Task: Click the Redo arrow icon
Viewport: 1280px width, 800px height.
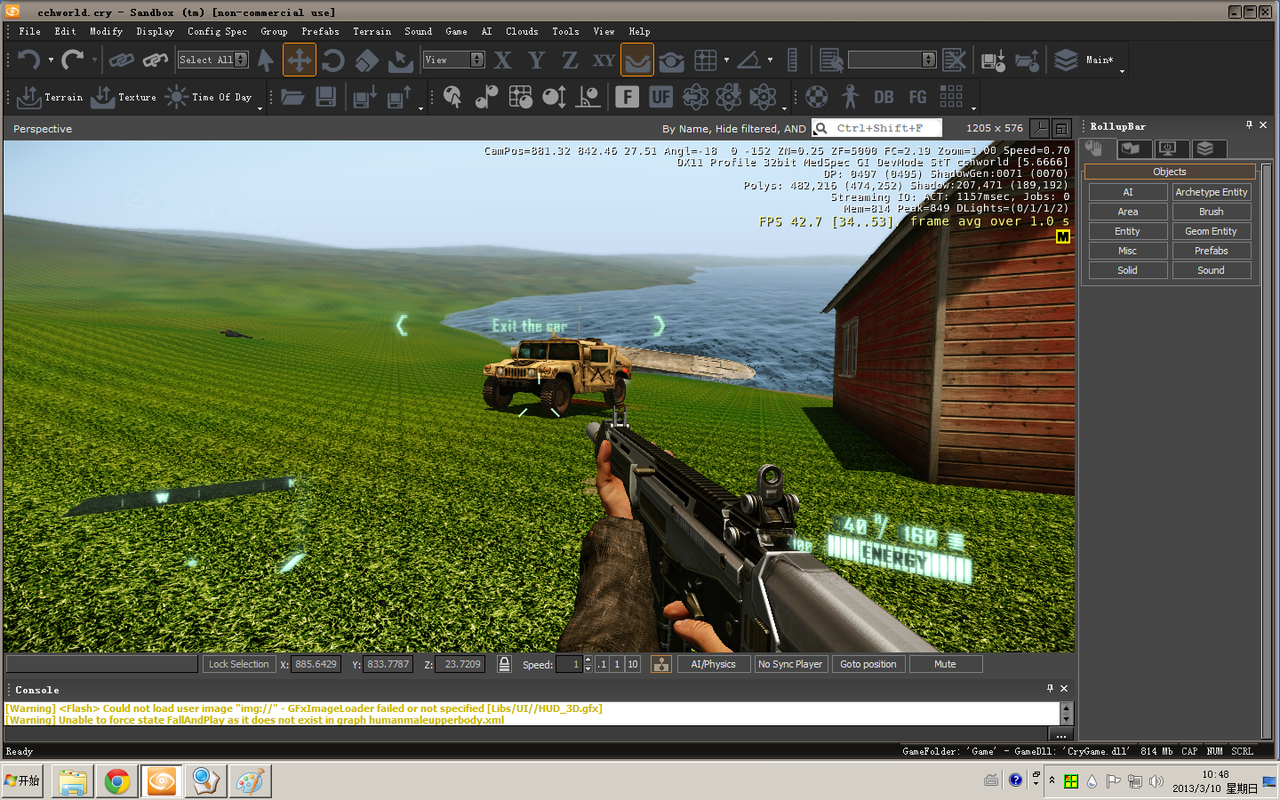Action: (x=72, y=60)
